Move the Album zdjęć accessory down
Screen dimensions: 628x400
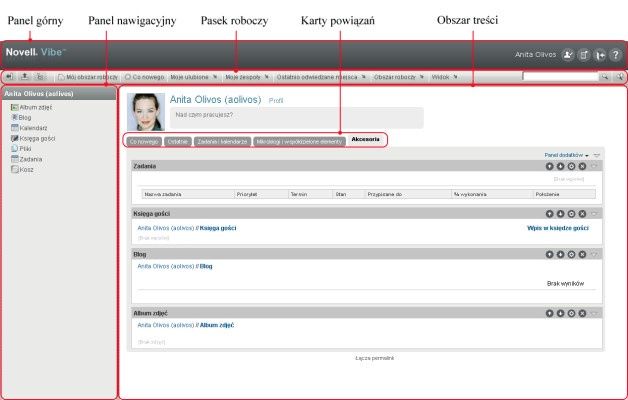560,313
